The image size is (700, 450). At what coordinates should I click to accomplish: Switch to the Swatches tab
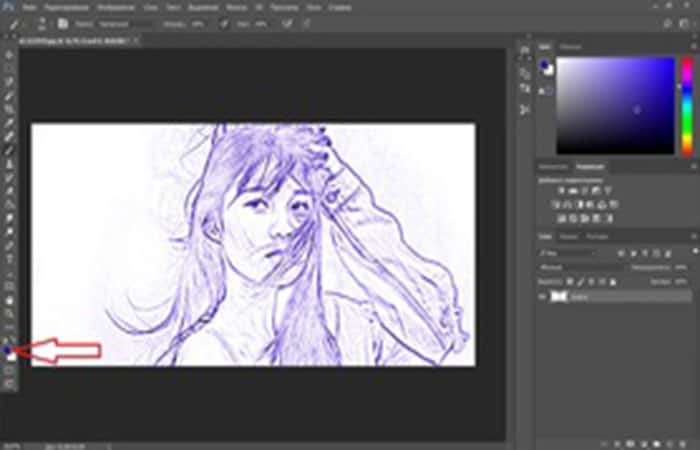tap(571, 47)
